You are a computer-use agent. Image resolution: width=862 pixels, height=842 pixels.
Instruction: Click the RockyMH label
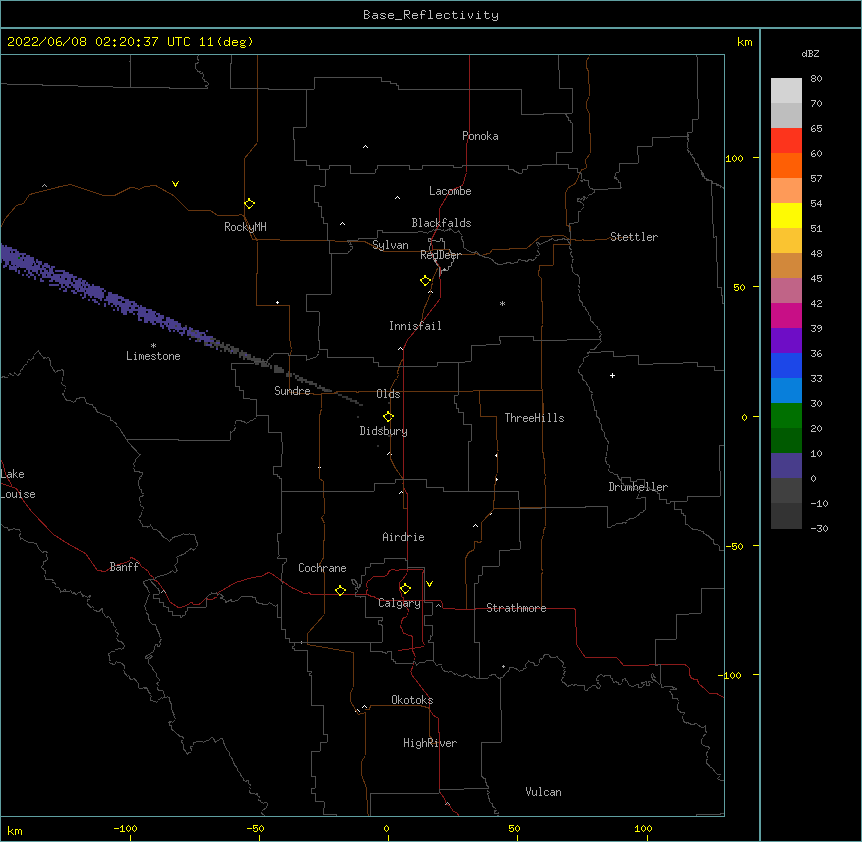click(x=245, y=227)
